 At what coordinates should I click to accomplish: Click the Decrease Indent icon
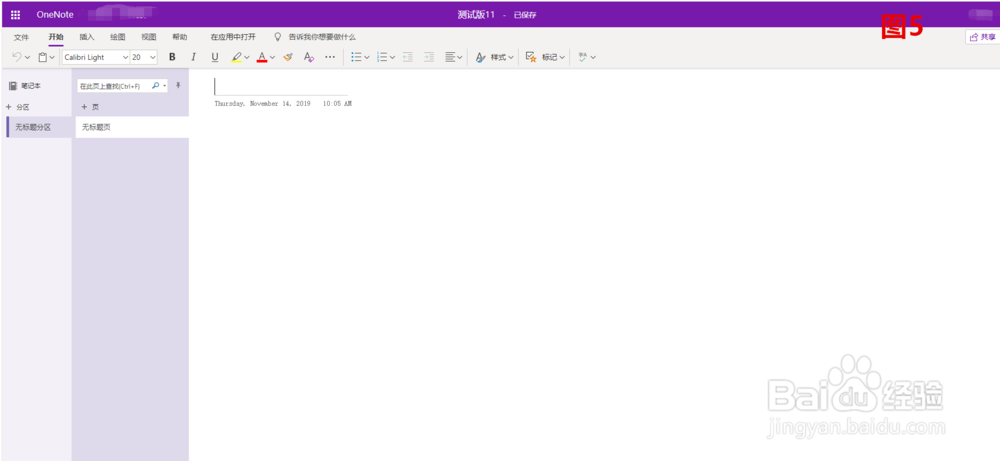408,57
